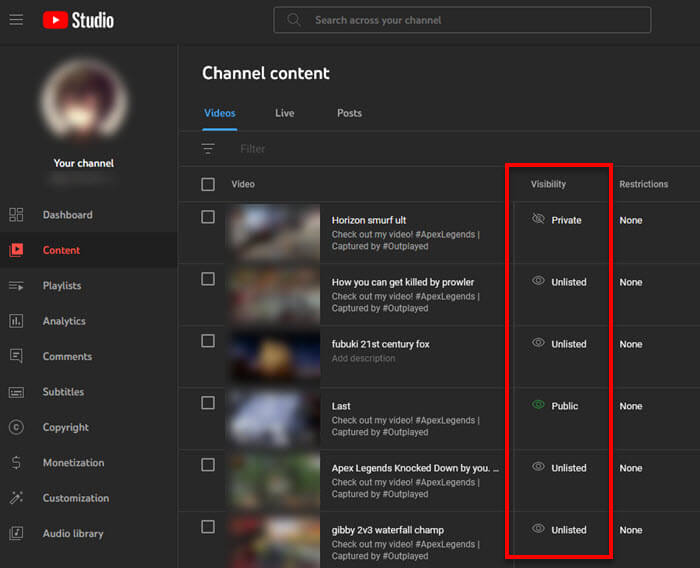Screen dimensions: 700x568
Task: Change the Public visibility of Last video
Action: [x=556, y=406]
